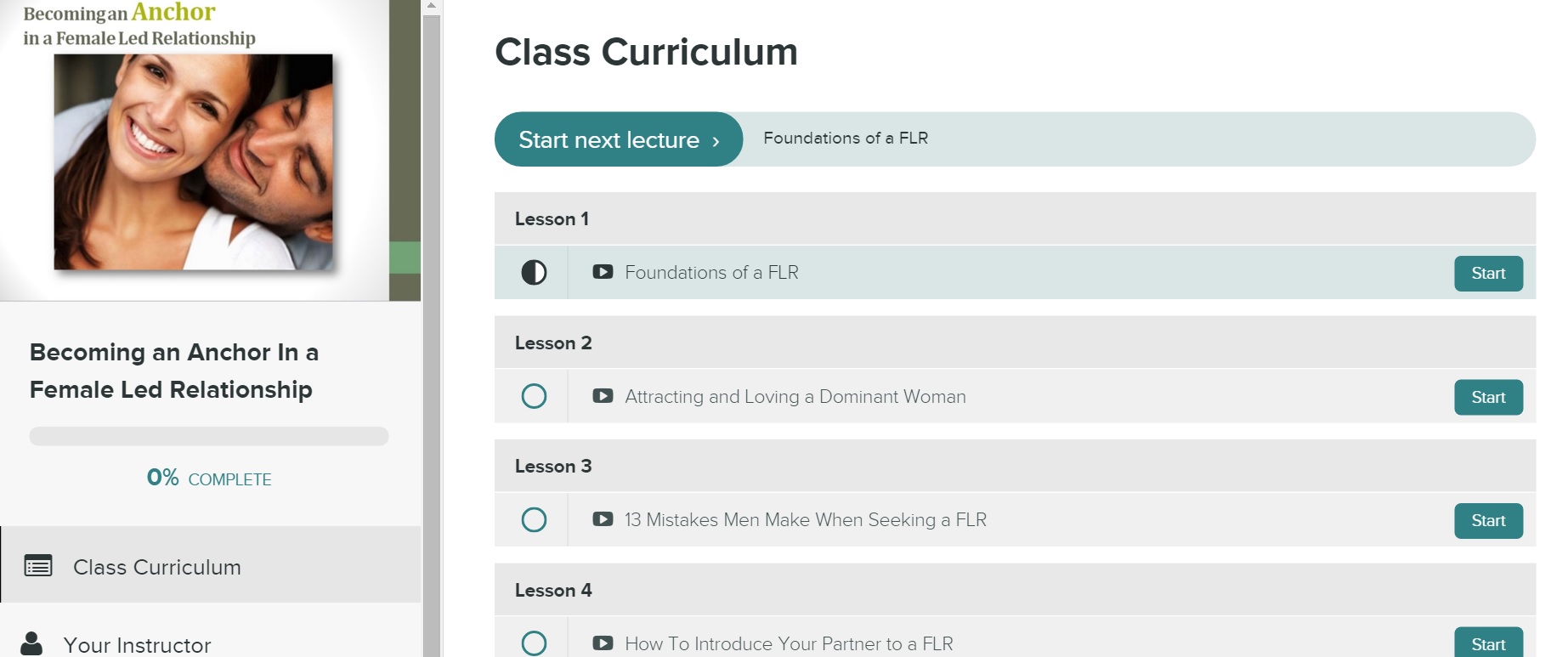The image size is (1568, 657).
Task: Start the Attracting and Loving a Dominant Woman lecture
Action: [1488, 398]
